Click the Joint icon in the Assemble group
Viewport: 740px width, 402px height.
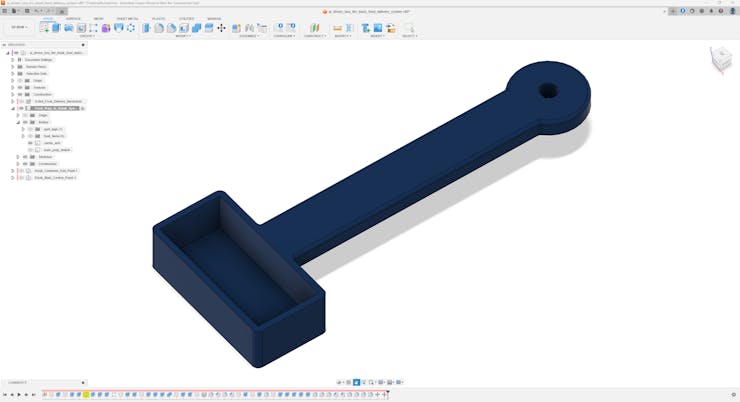[x=249, y=28]
